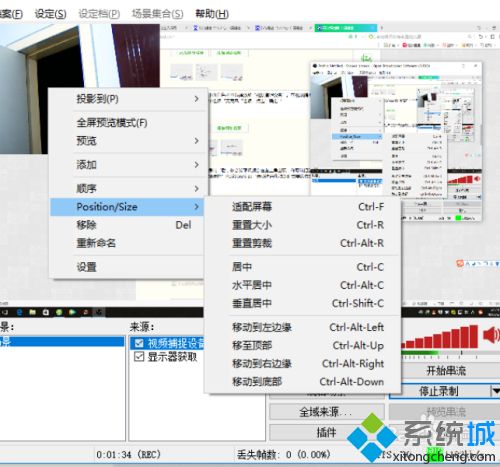Adjust desktop volume on red bar slider
This screenshot has height=467, width=500.
[x=440, y=337]
